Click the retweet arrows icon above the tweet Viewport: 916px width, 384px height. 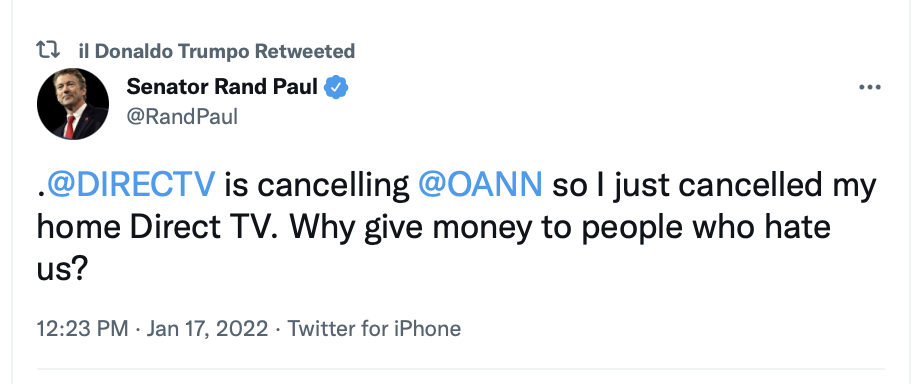(48, 50)
